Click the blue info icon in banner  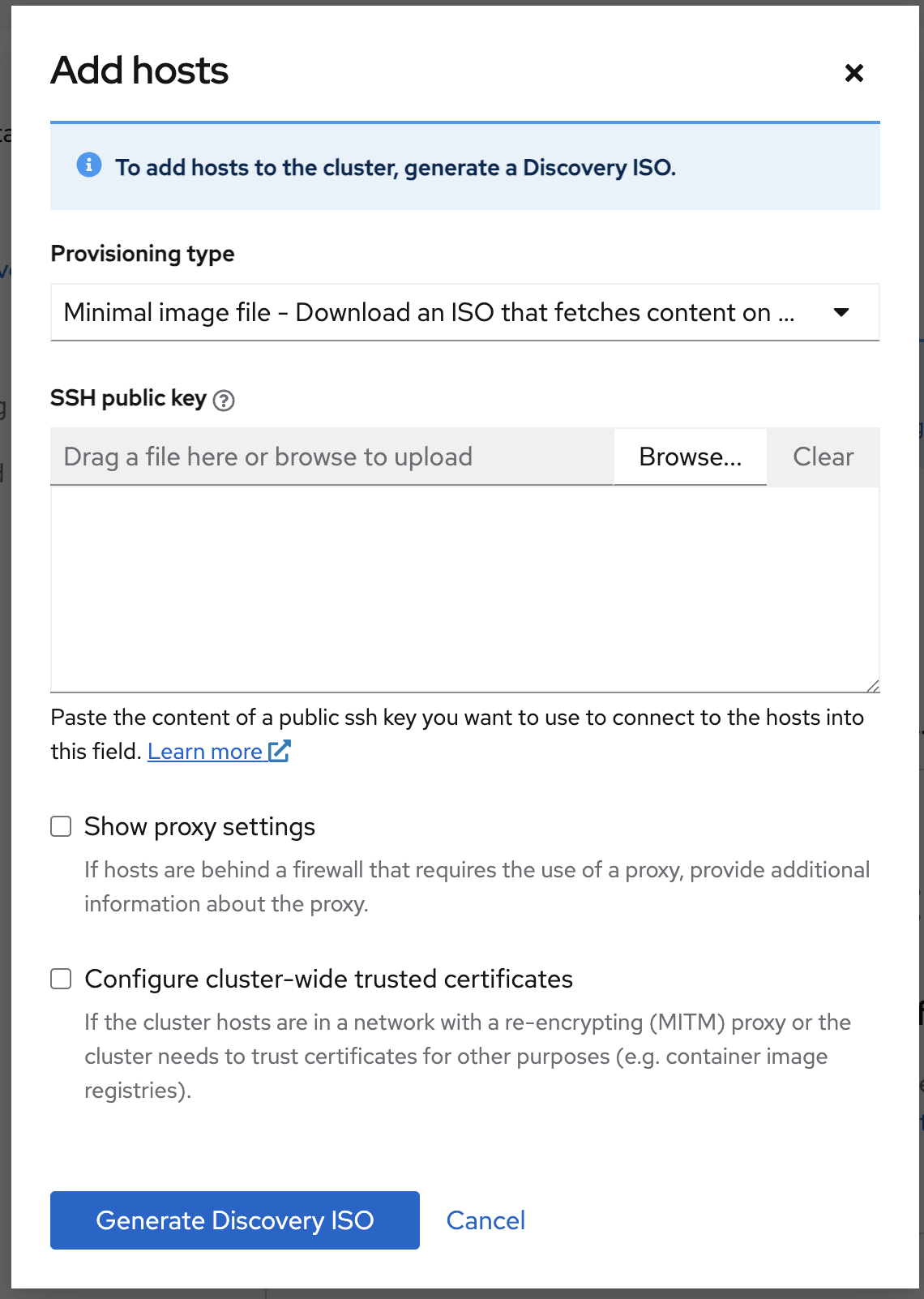click(89, 165)
